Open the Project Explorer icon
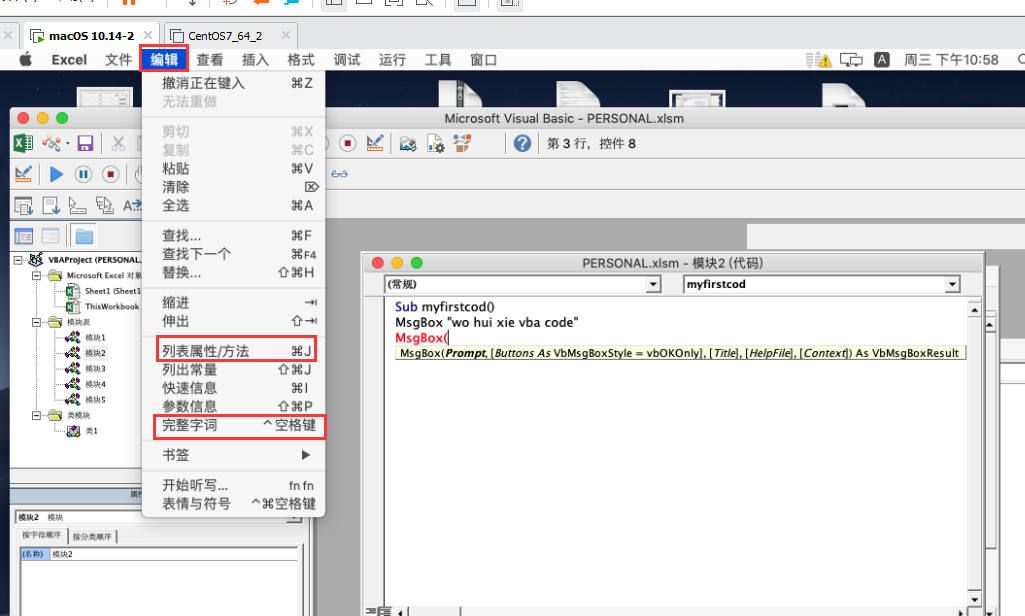 [x=408, y=143]
